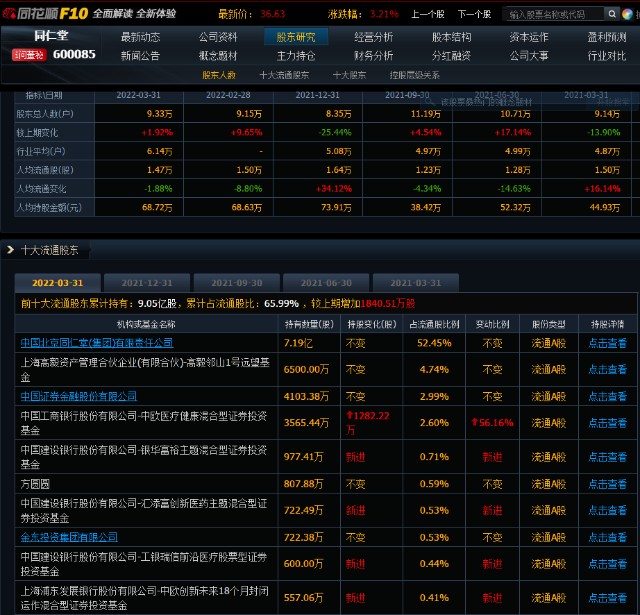Click the 方圆圆 shareholder name
Screen dimensions: 640x615
coord(35,484)
